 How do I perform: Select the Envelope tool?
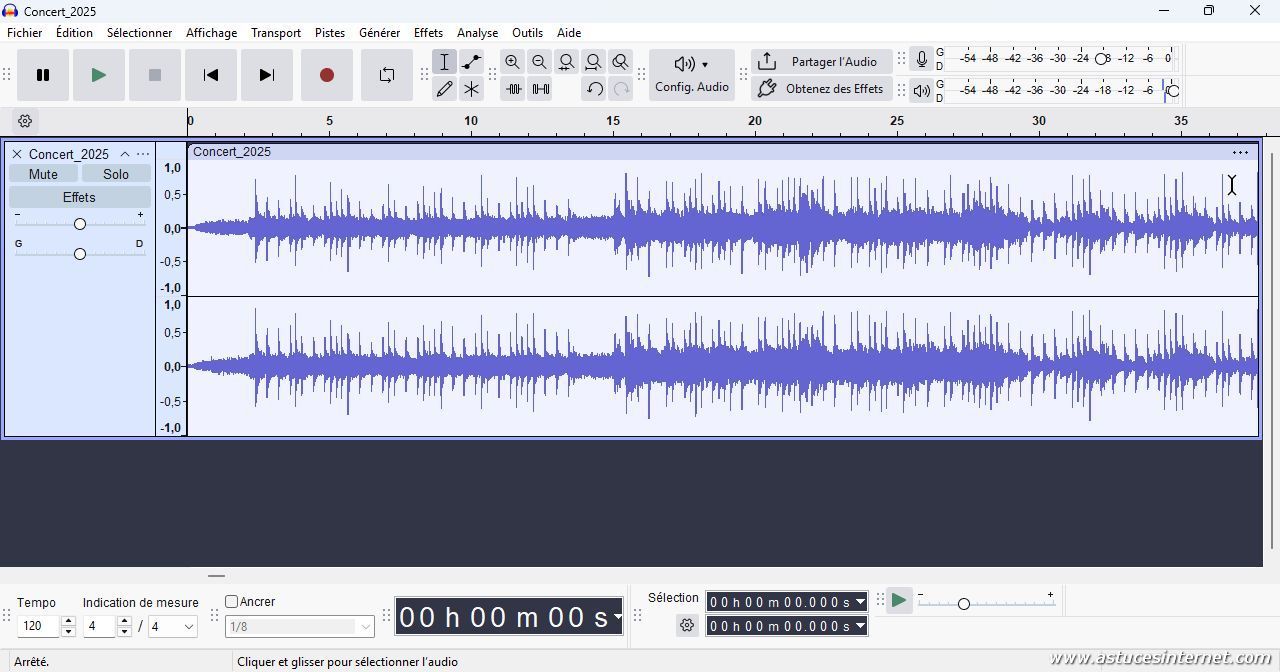pyautogui.click(x=471, y=62)
